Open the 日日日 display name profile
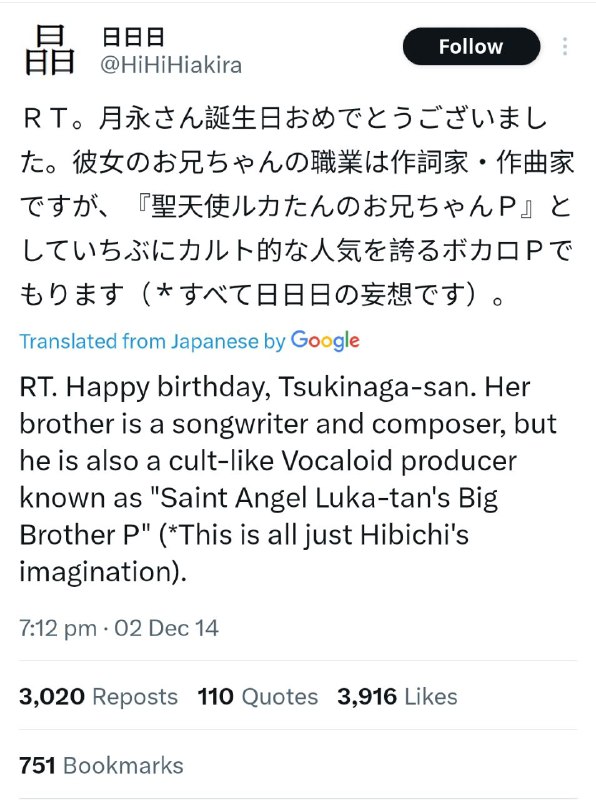 [134, 37]
